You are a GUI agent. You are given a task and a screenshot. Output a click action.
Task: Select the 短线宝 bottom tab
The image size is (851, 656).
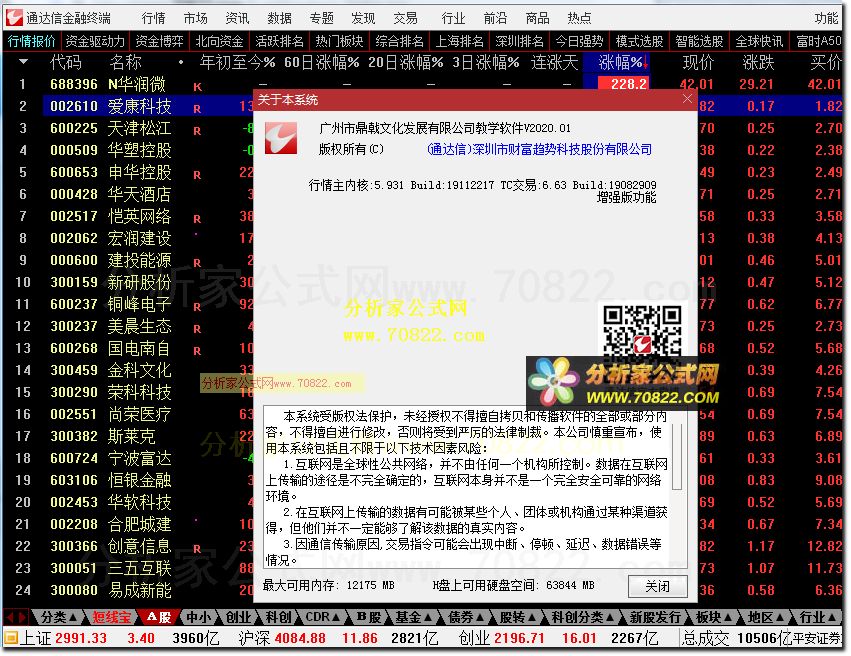[x=111, y=617]
